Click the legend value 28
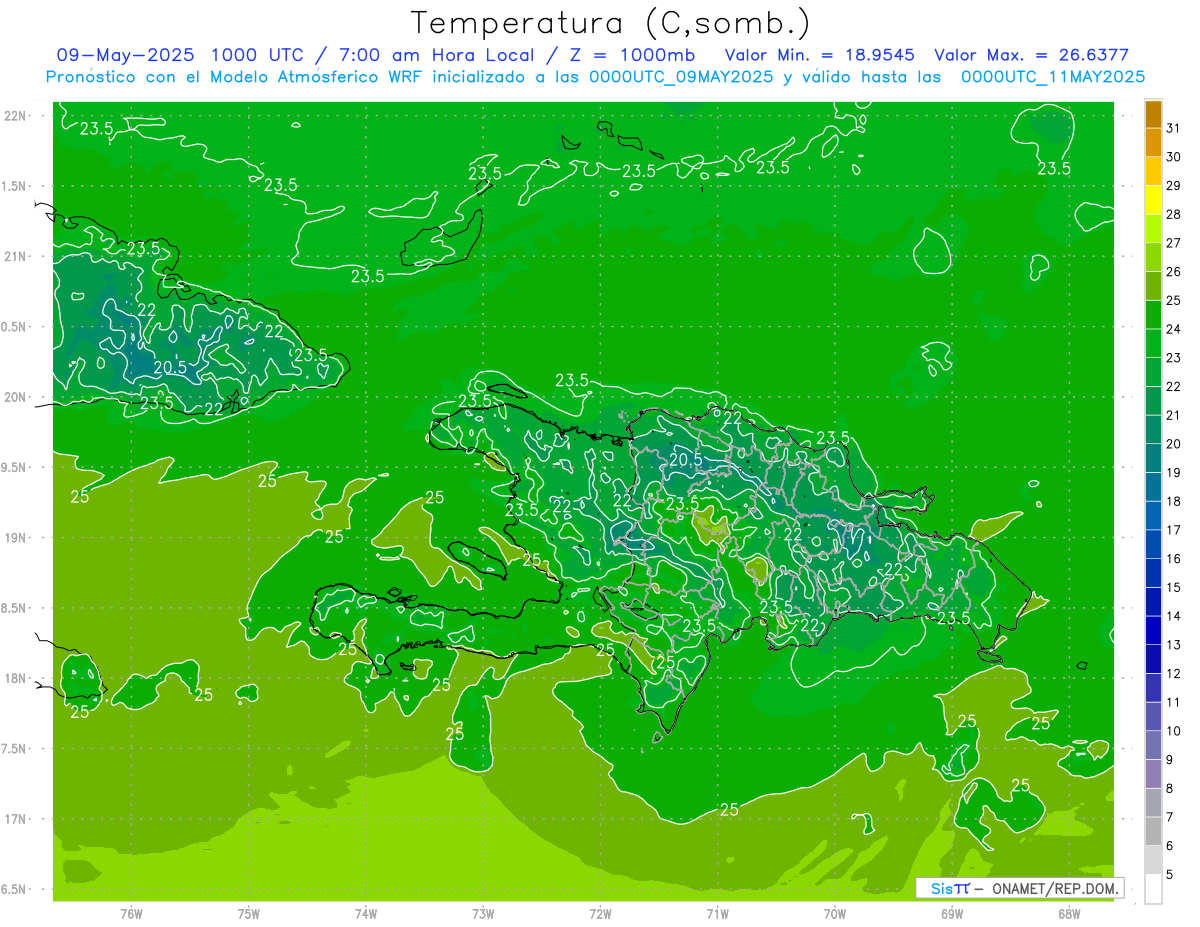 tap(1174, 214)
